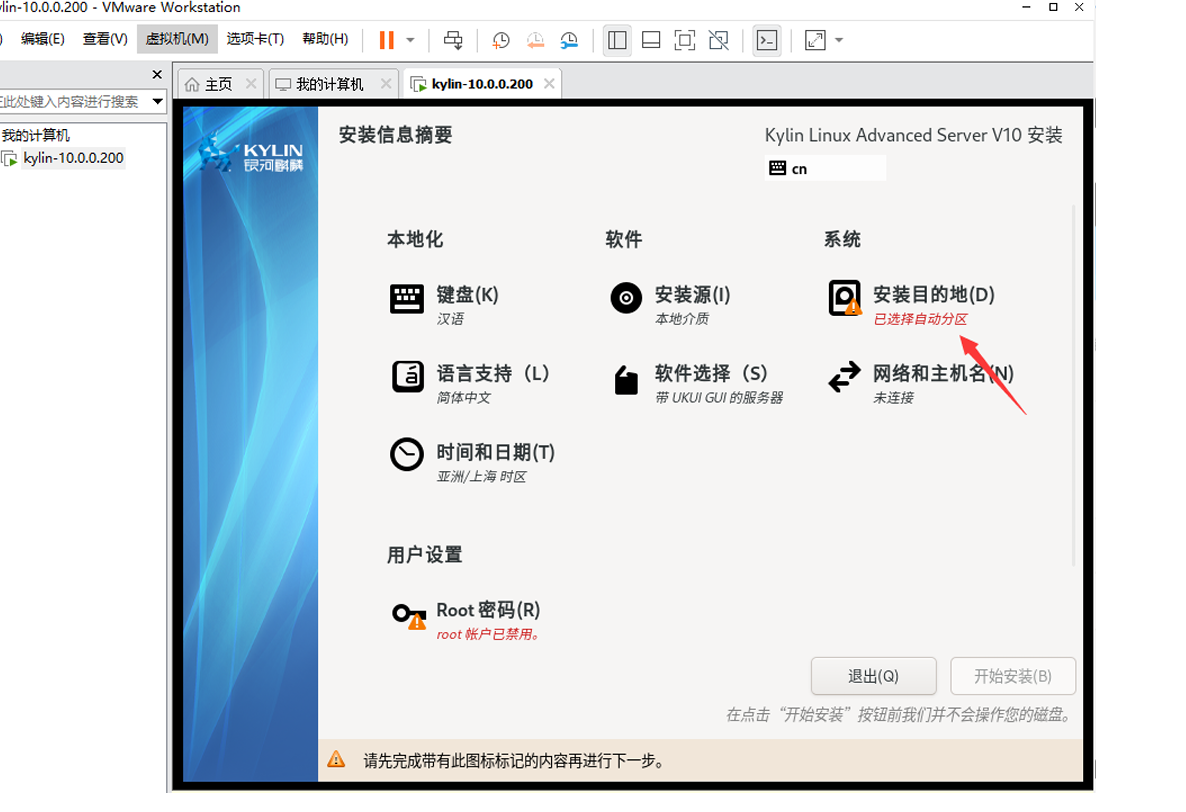Click the Kylin logo in the installer
Image resolution: width=1186 pixels, height=812 pixels.
coord(250,154)
